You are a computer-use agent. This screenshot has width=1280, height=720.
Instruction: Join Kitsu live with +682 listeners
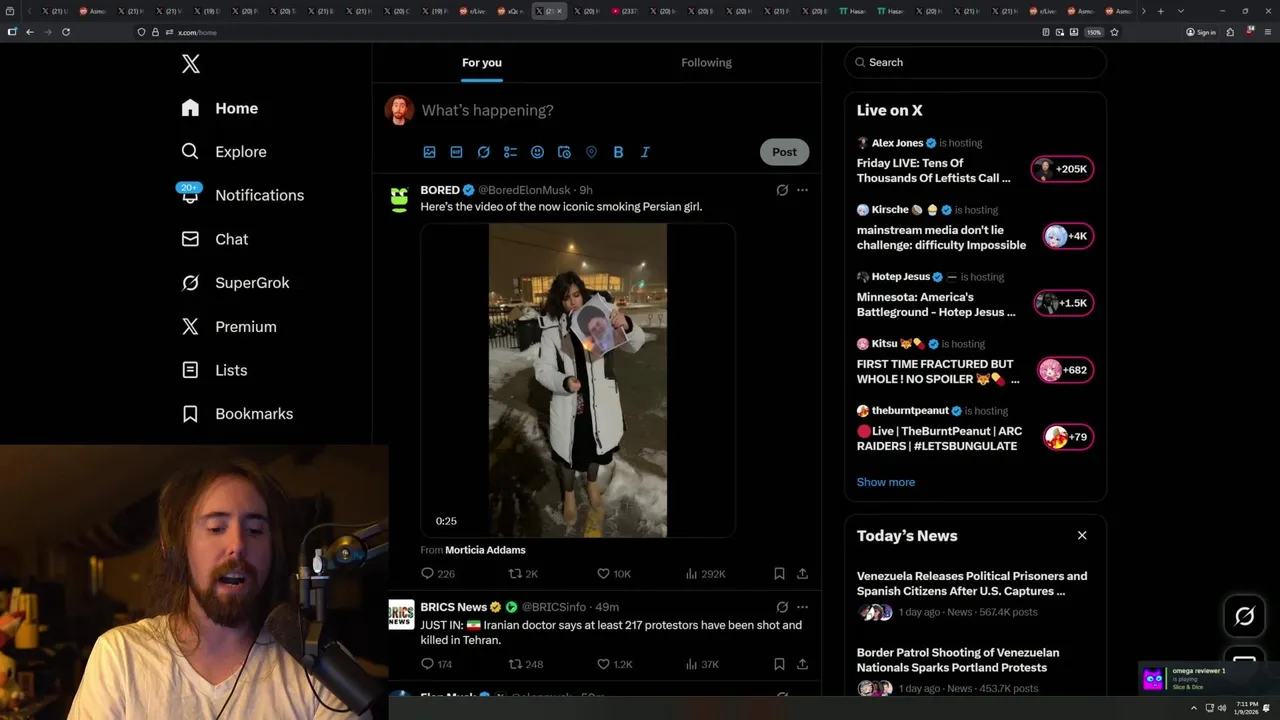[x=1065, y=370]
